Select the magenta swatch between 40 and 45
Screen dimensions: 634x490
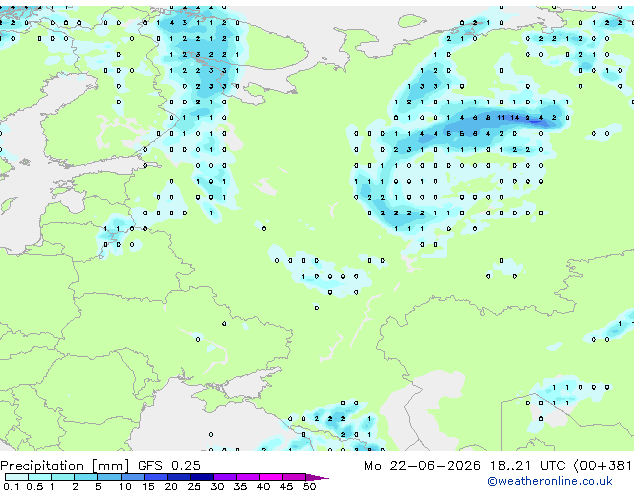click(271, 477)
